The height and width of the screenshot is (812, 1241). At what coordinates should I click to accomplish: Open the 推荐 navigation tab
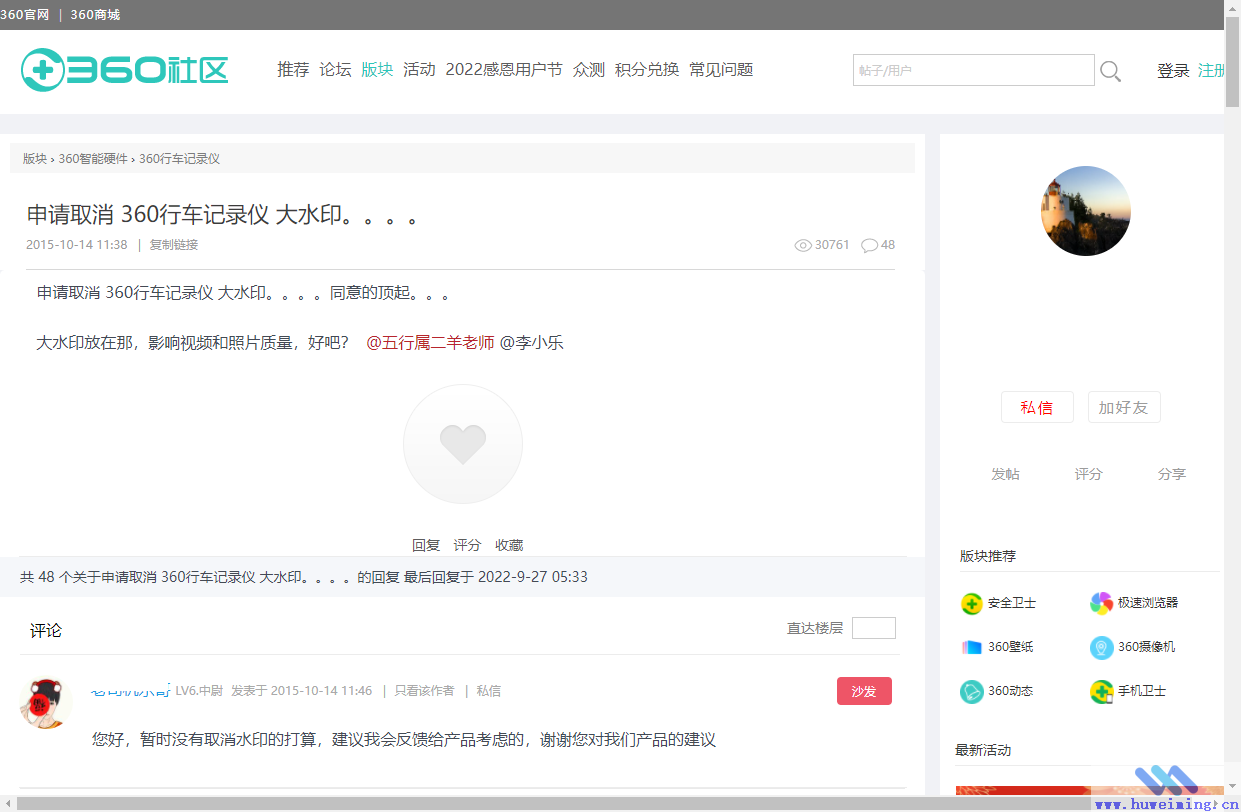click(x=293, y=70)
